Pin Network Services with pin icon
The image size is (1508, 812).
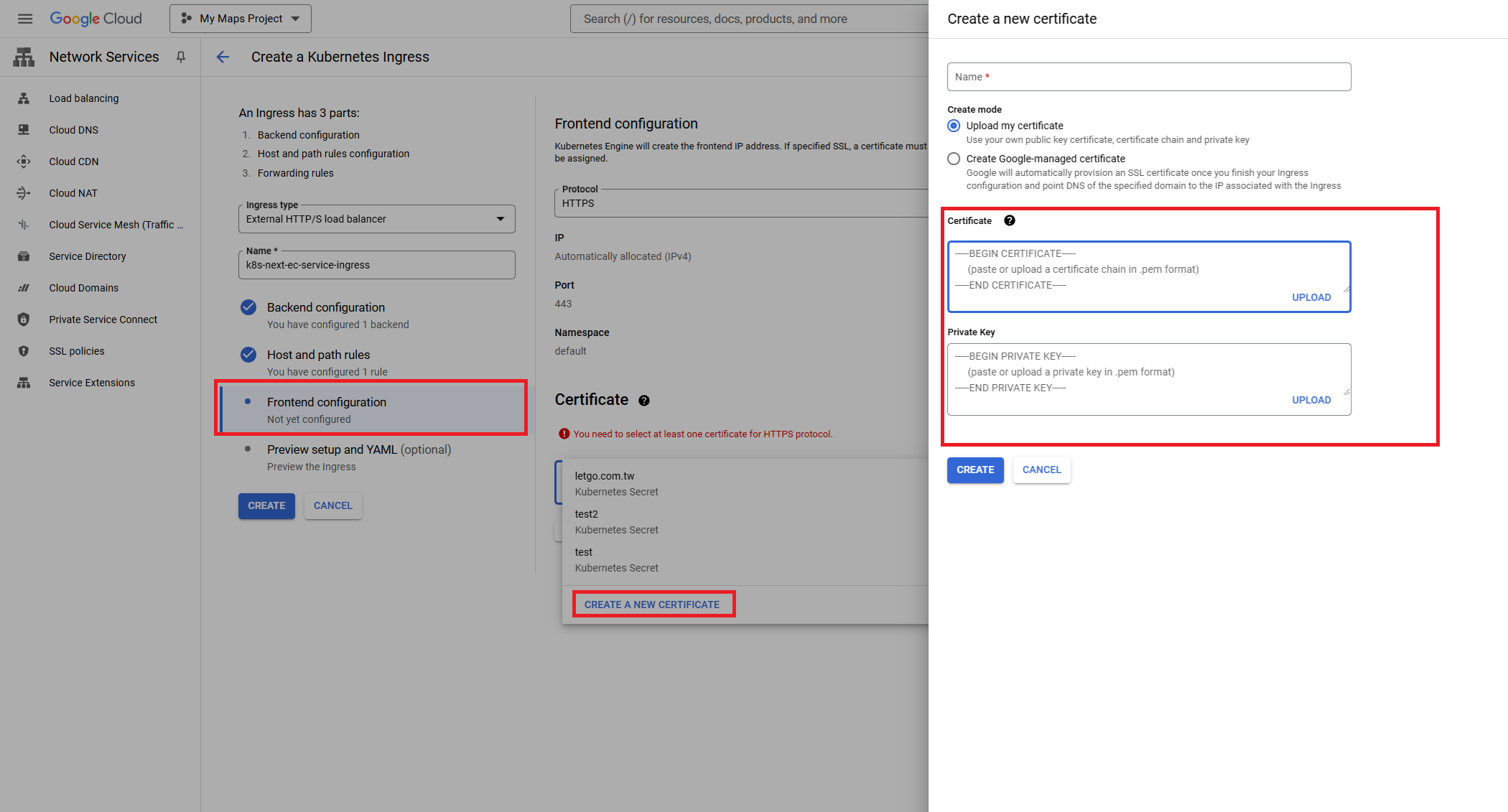coord(181,57)
